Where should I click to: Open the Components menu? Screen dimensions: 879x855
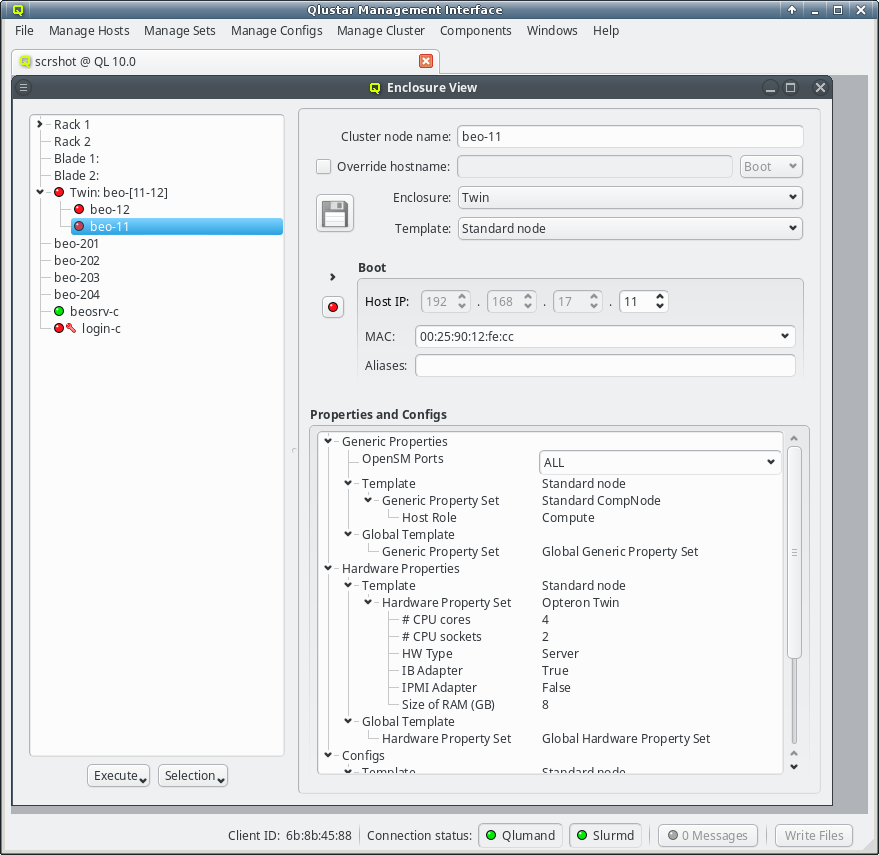click(x=476, y=31)
